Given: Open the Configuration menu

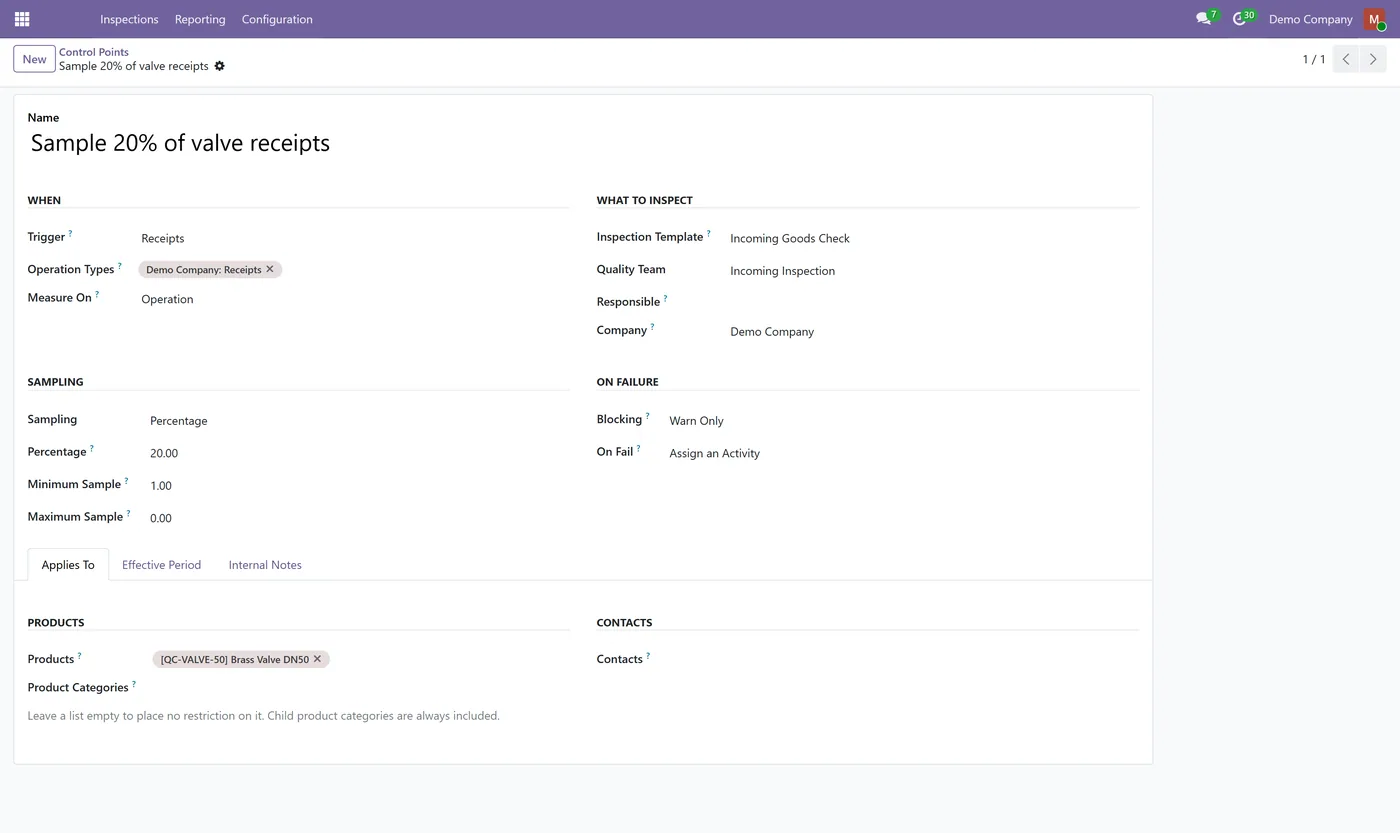Looking at the screenshot, I should click(x=277, y=19).
